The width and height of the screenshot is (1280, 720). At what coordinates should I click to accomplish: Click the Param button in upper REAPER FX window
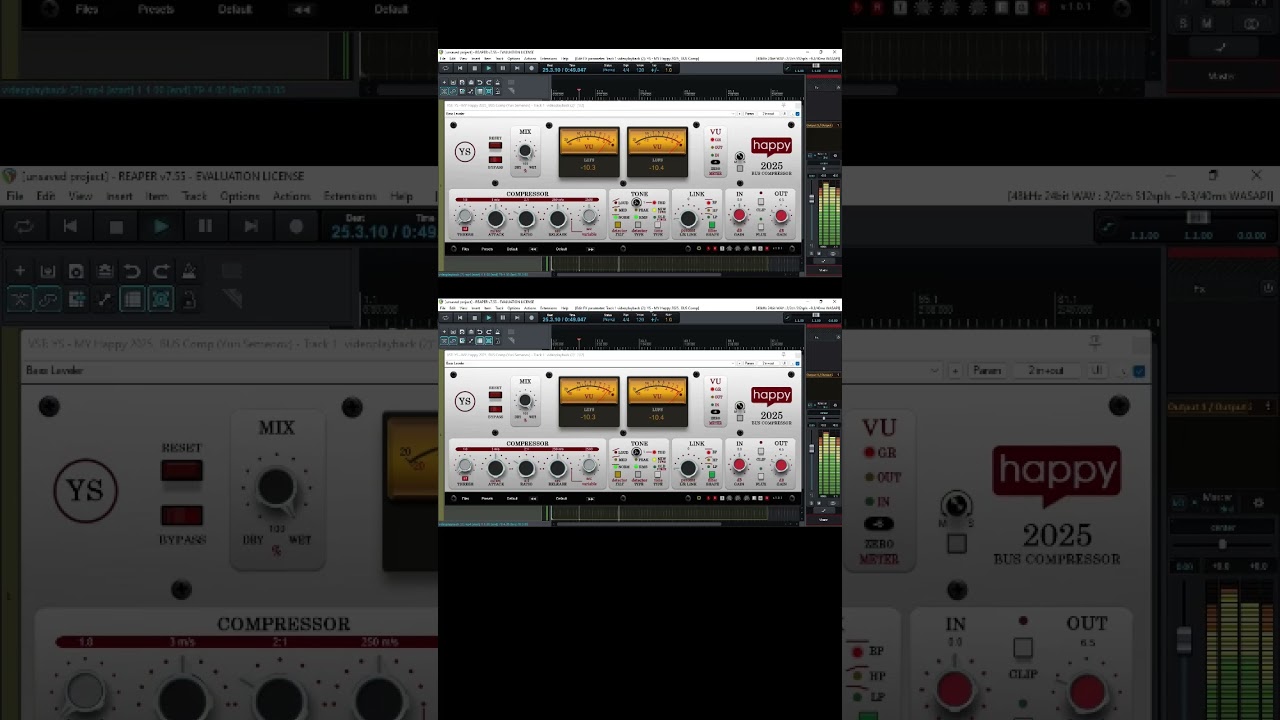click(749, 113)
